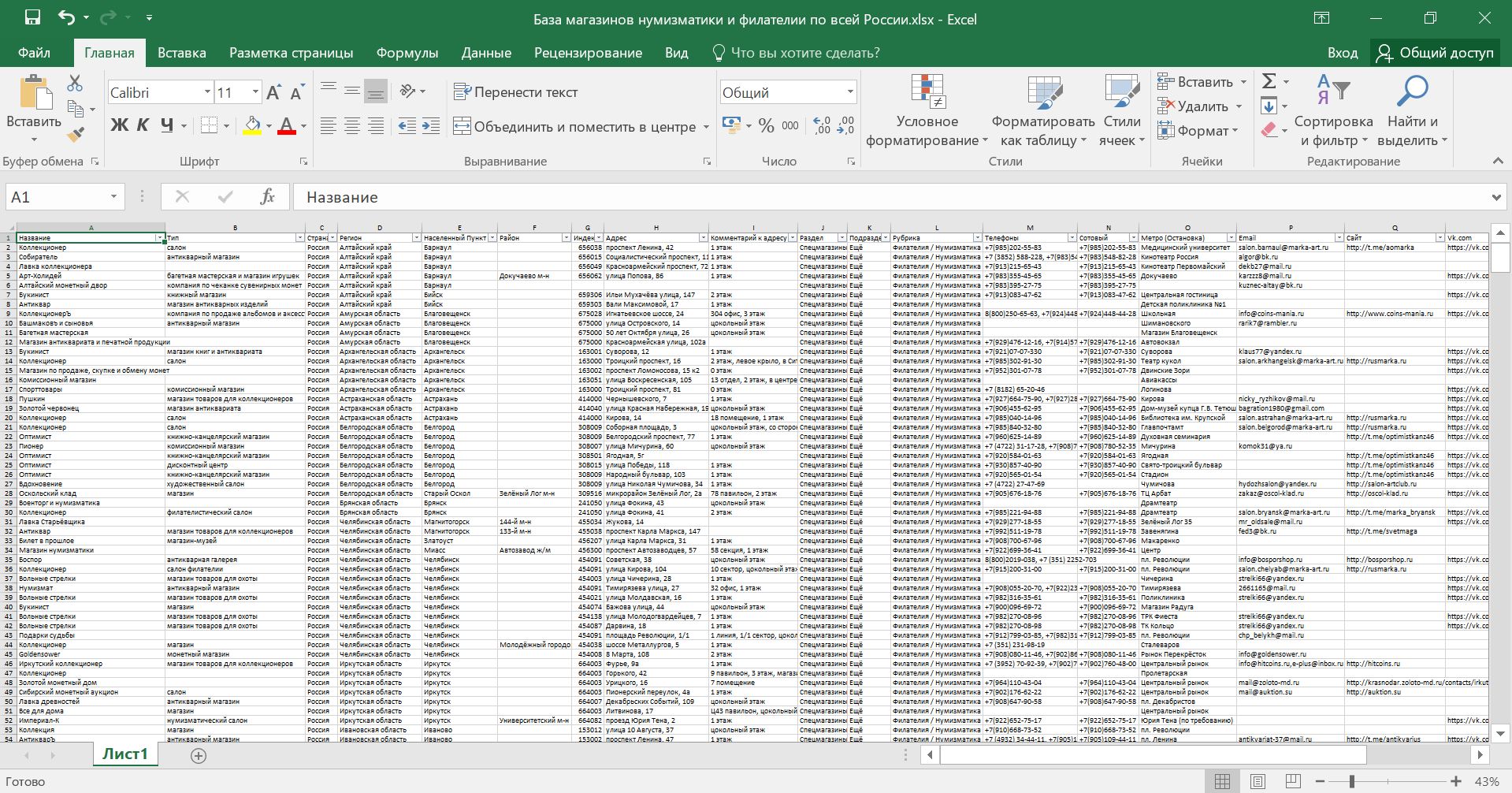
Task: Click the Общий доступ share button
Action: click(x=1435, y=53)
